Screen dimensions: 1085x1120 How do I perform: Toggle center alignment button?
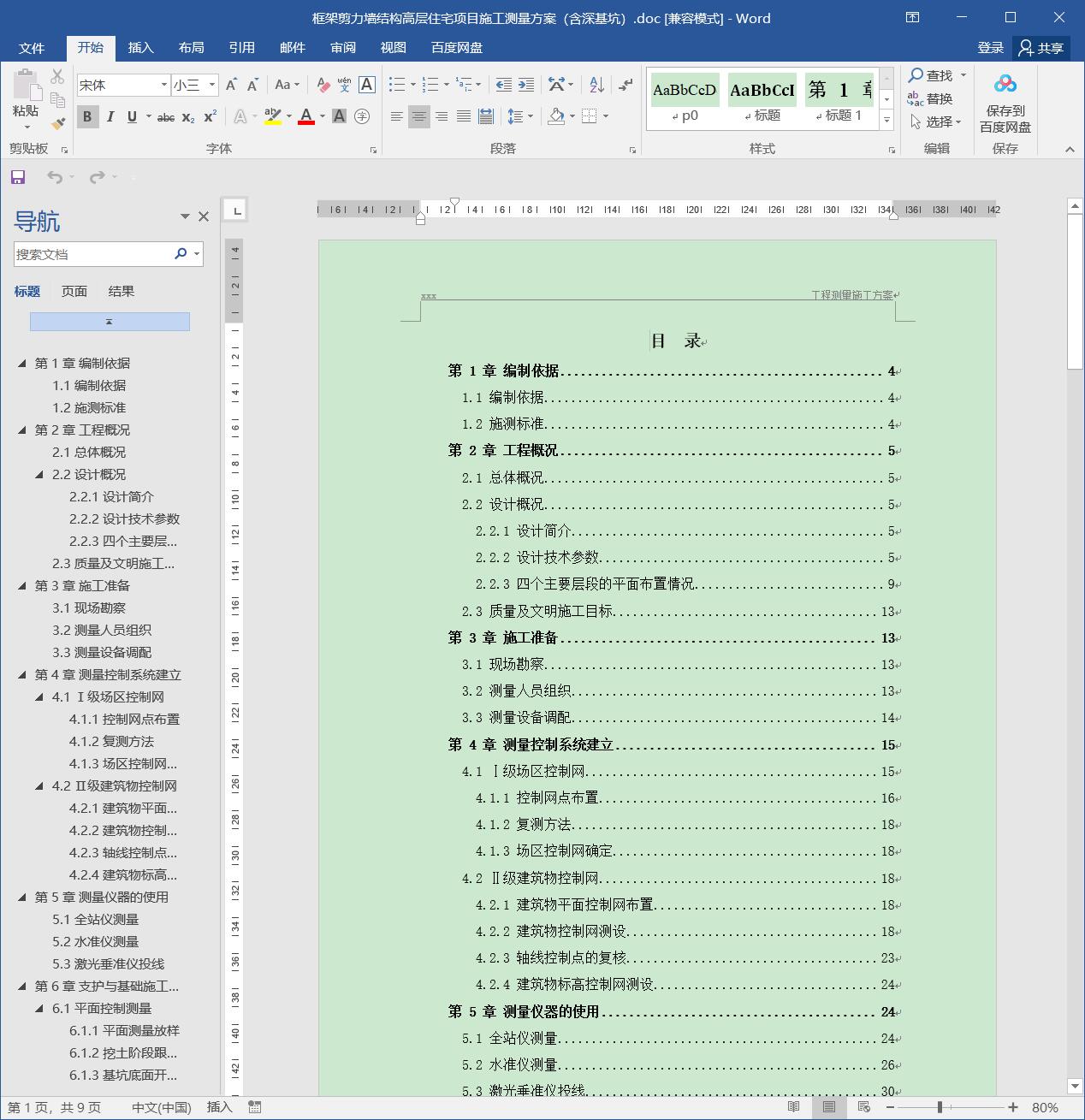(418, 116)
